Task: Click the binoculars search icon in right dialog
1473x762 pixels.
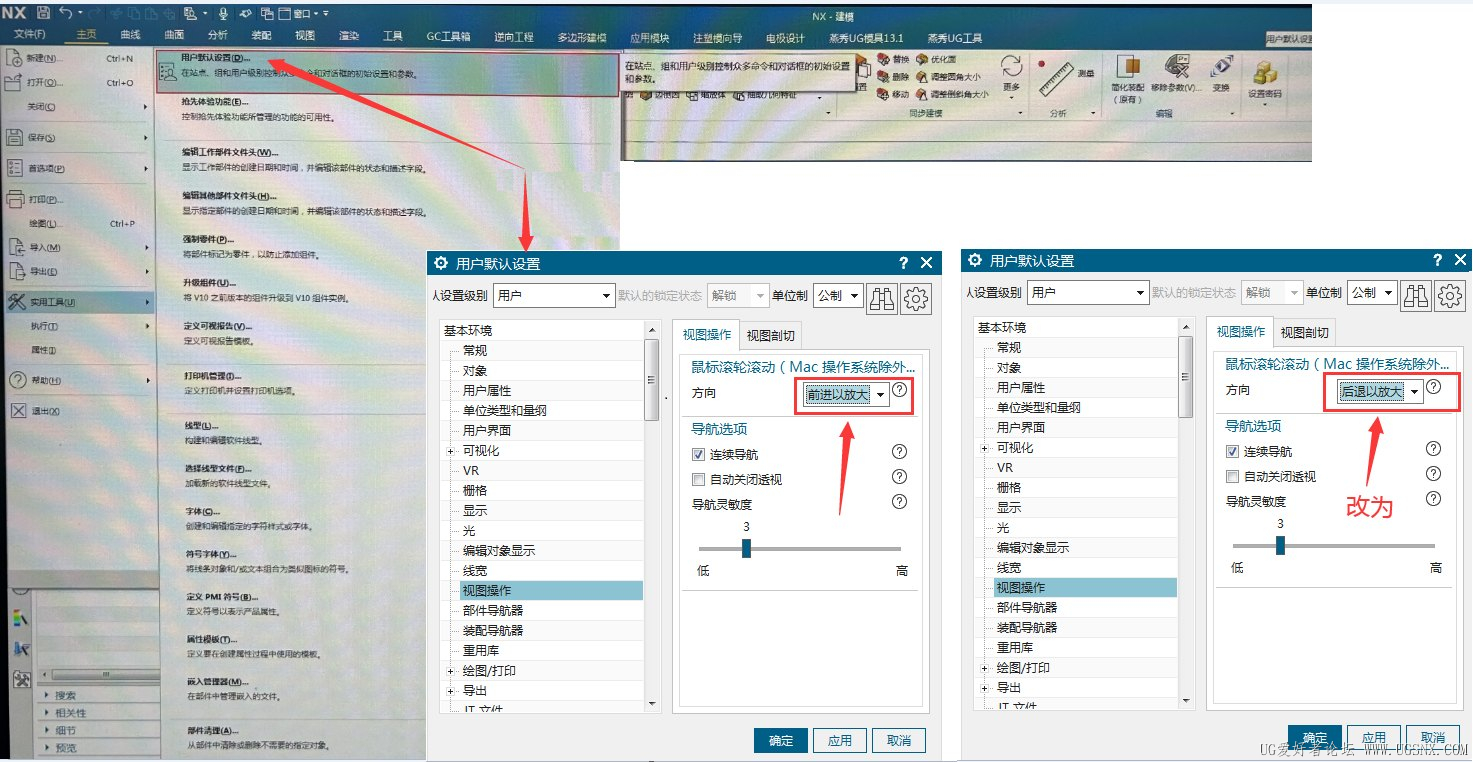Action: pos(1416,294)
